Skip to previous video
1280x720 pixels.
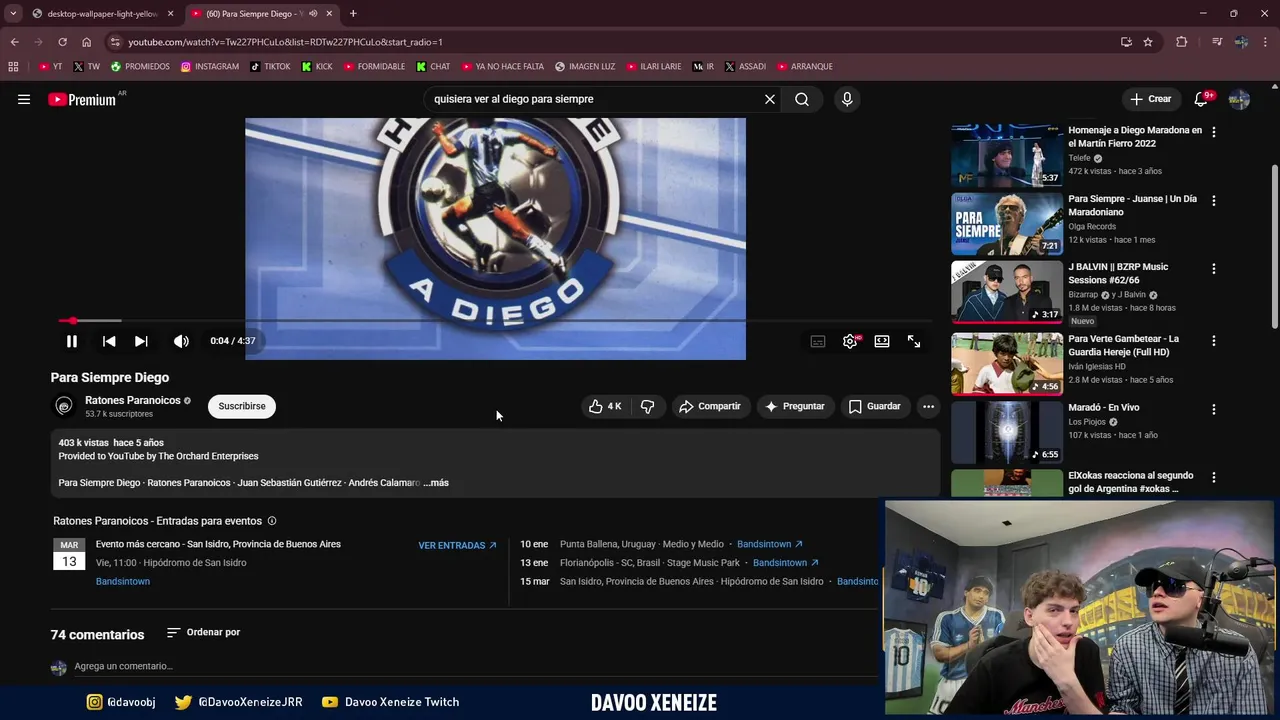109,341
